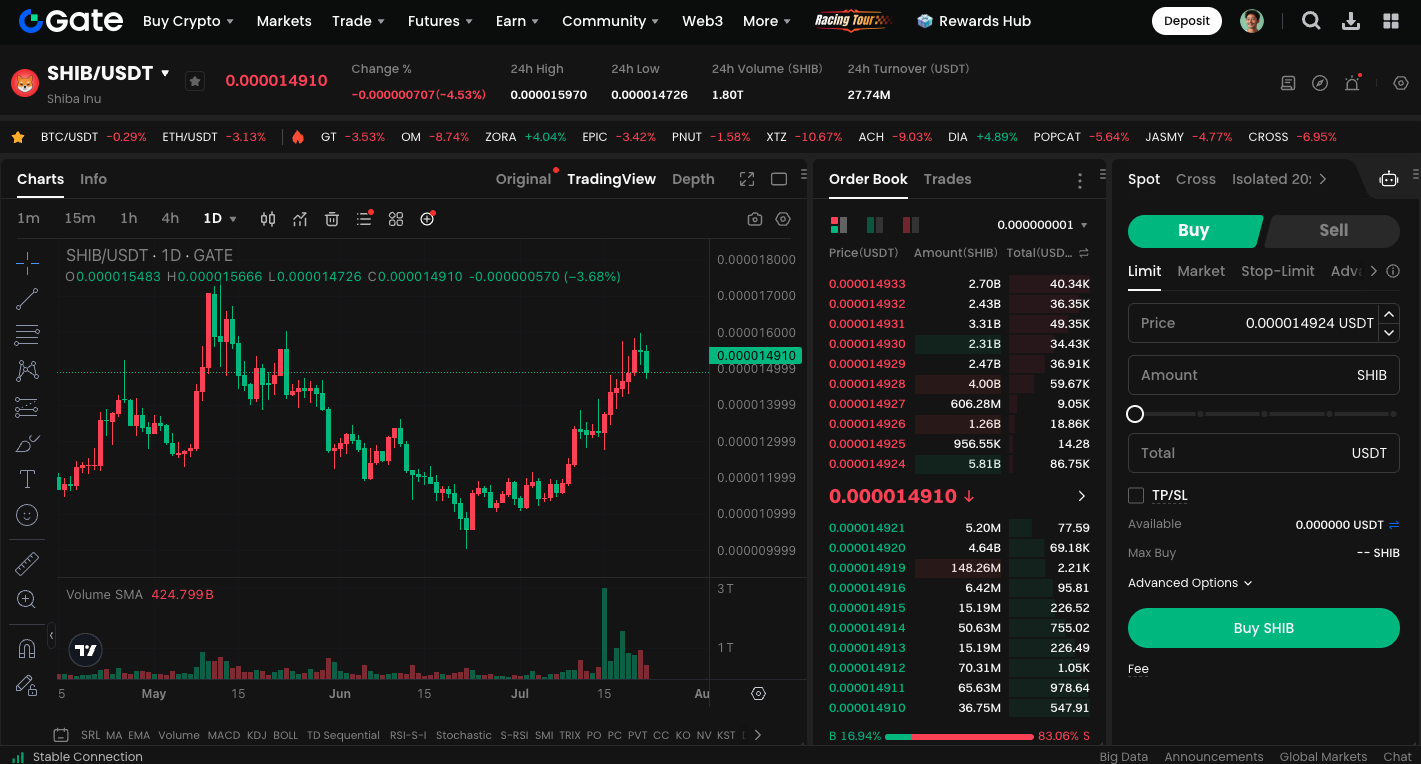Open the Rewards Hub link
The width and height of the screenshot is (1421, 764).
point(974,21)
